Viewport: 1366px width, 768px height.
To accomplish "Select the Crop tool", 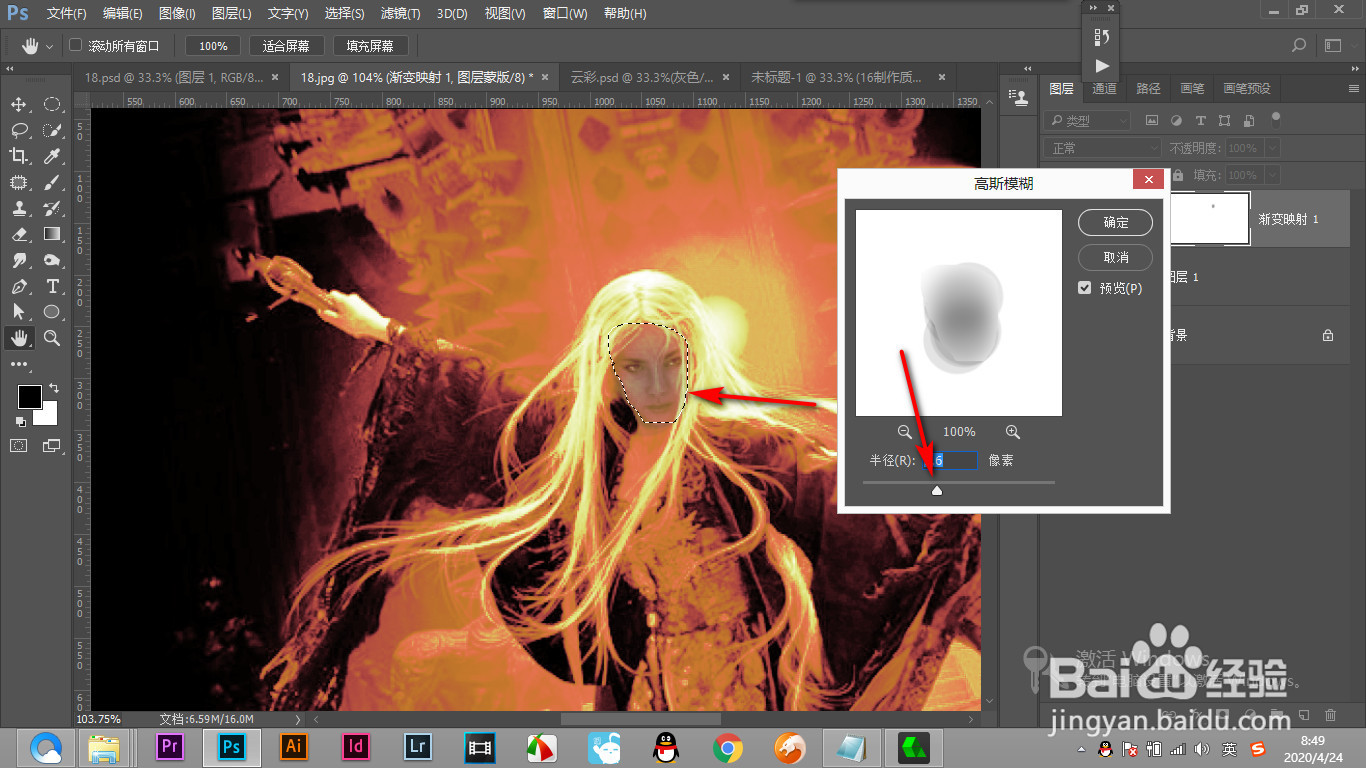I will click(x=19, y=156).
